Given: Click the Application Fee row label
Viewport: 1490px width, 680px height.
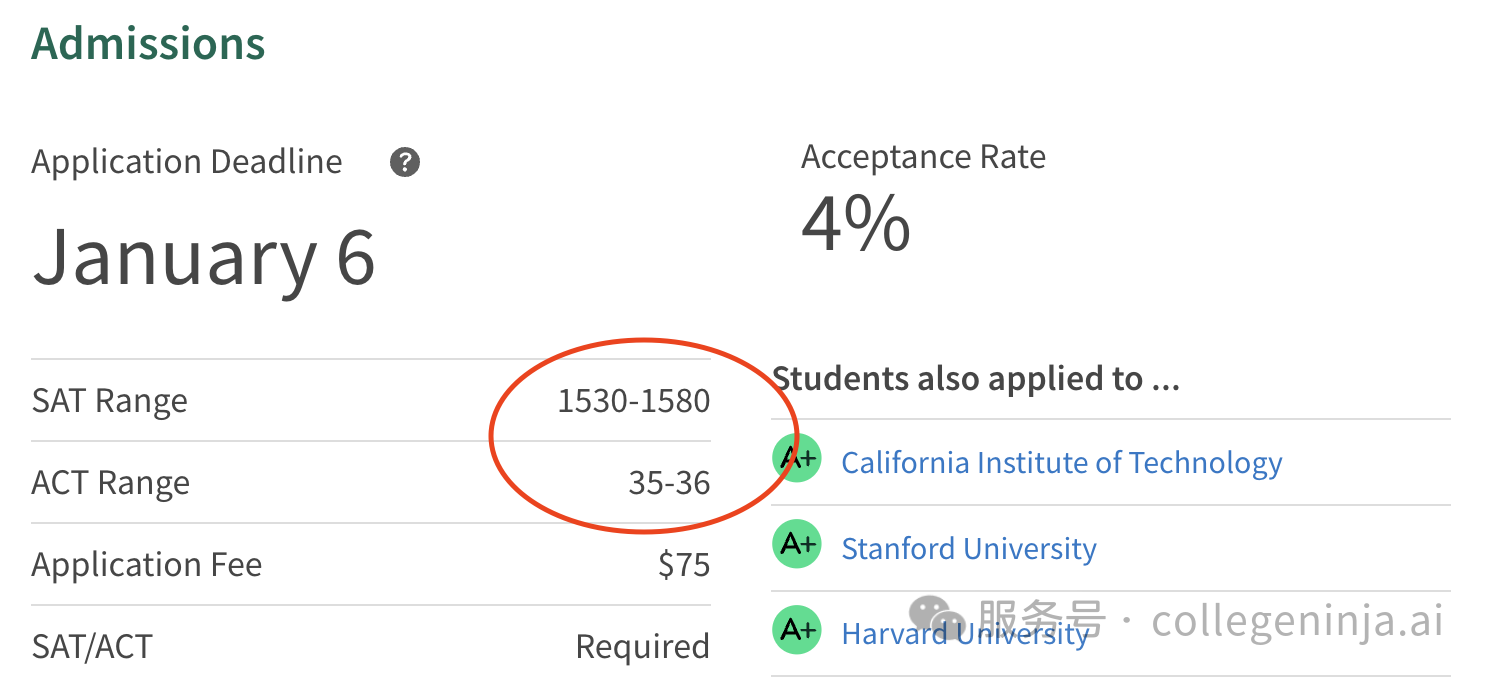Looking at the screenshot, I should 147,565.
